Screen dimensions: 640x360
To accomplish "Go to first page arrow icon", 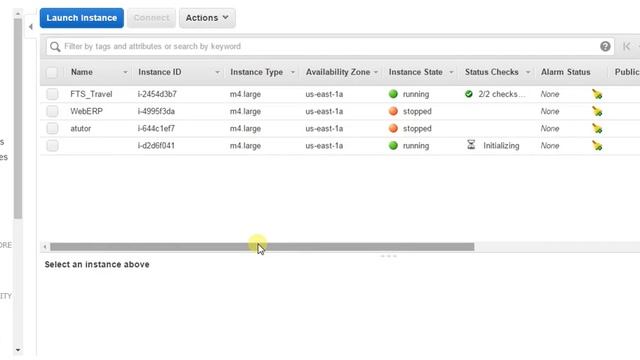I will tap(627, 47).
